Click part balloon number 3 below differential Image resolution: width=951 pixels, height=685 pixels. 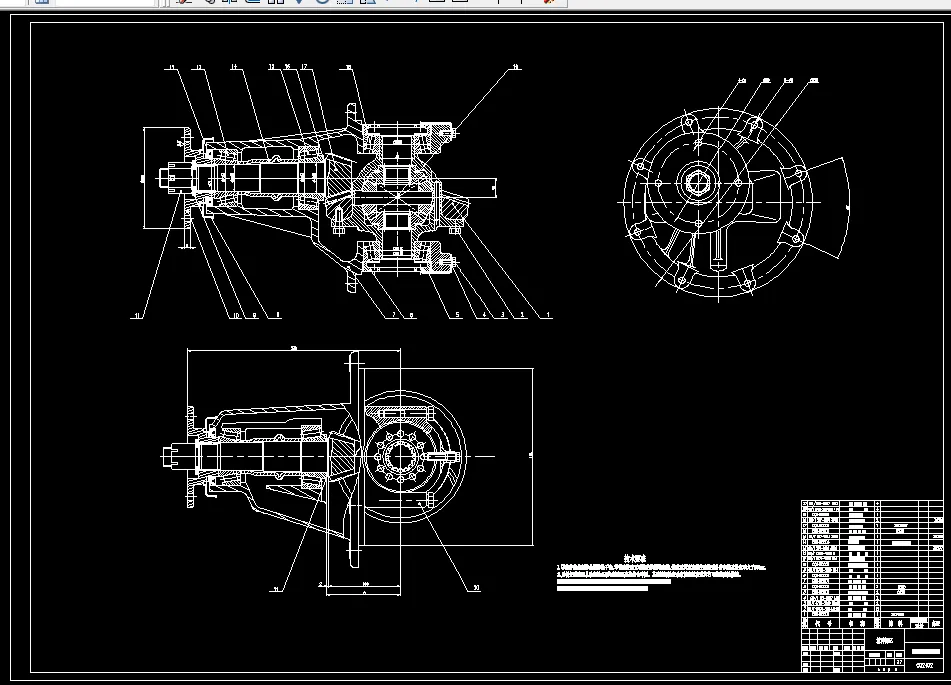tap(503, 316)
